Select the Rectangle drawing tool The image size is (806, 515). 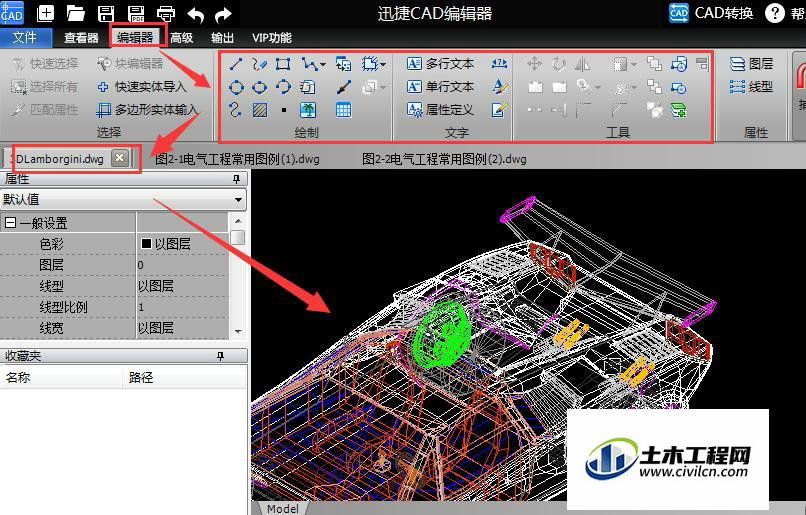(283, 64)
